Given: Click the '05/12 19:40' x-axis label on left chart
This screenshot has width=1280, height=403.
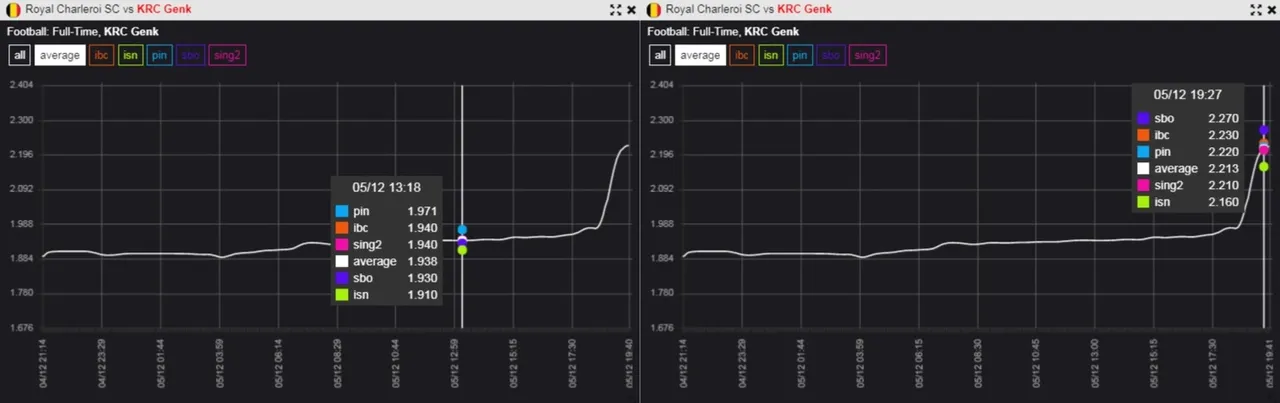Looking at the screenshot, I should point(629,361).
